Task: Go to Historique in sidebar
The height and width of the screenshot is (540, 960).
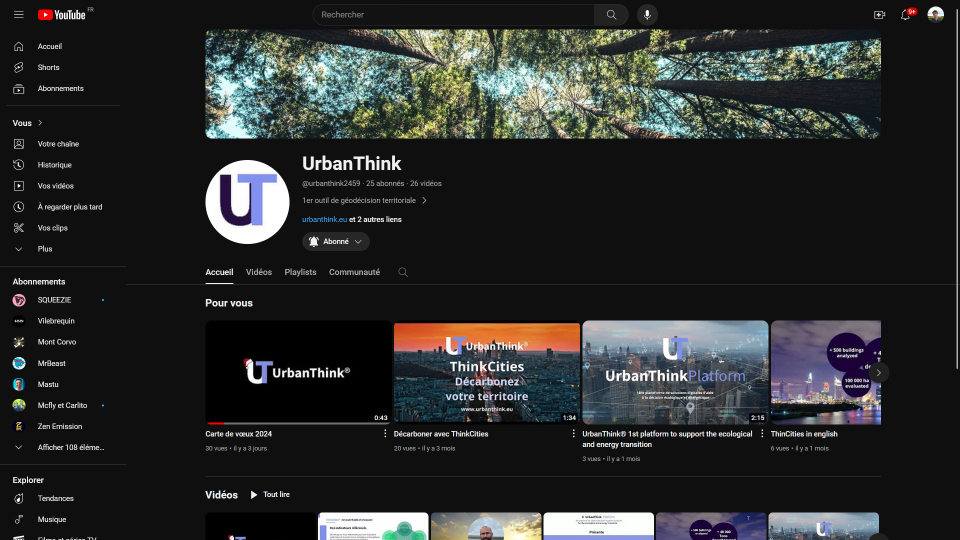Action: point(54,165)
